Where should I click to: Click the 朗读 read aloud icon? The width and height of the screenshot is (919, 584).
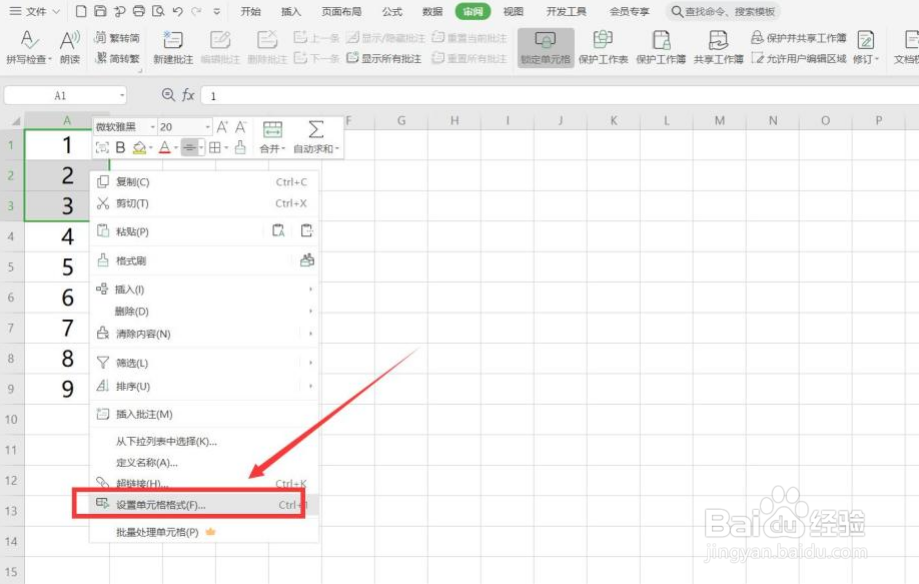click(70, 40)
